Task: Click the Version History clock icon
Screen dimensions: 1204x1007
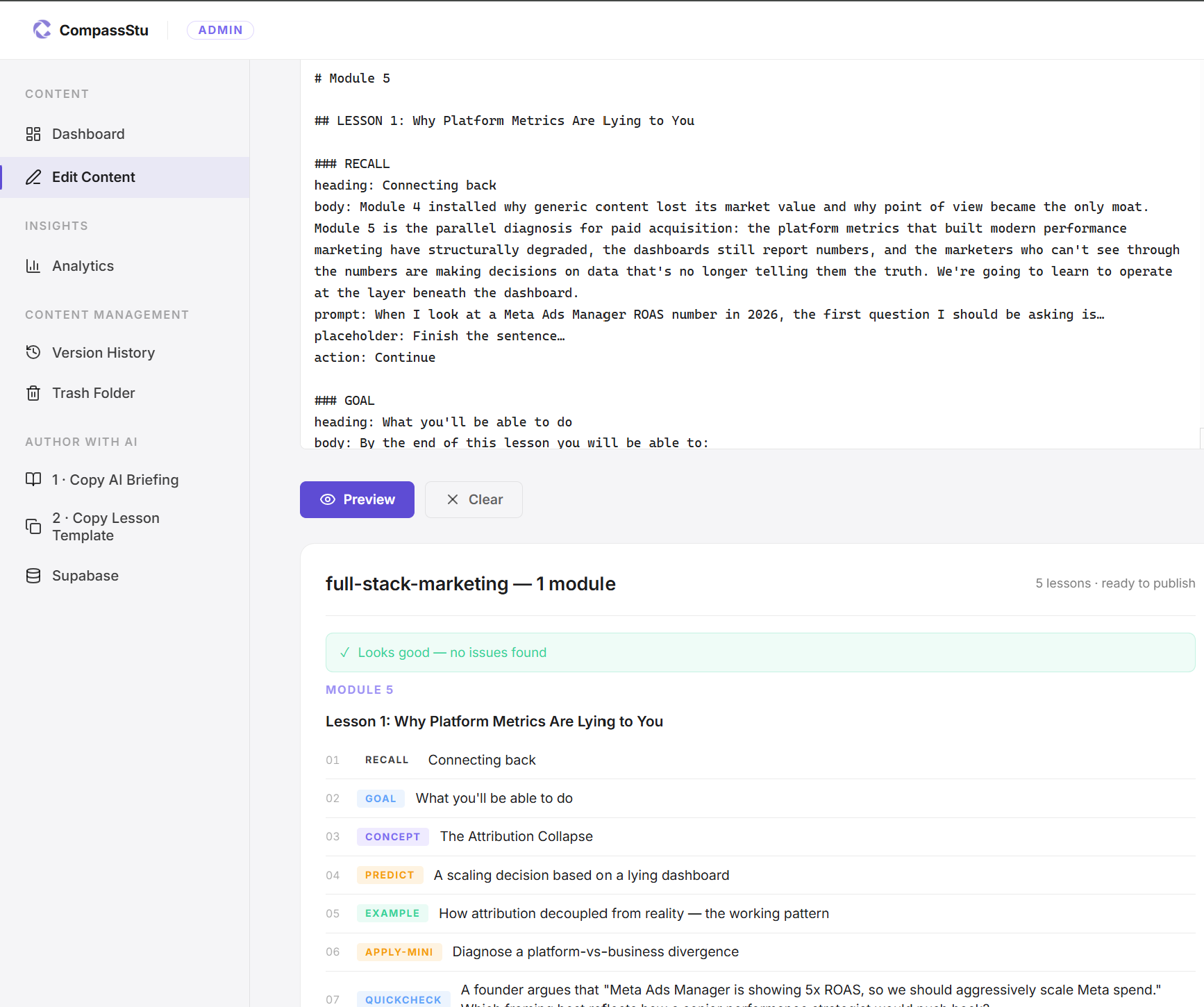Action: (33, 352)
